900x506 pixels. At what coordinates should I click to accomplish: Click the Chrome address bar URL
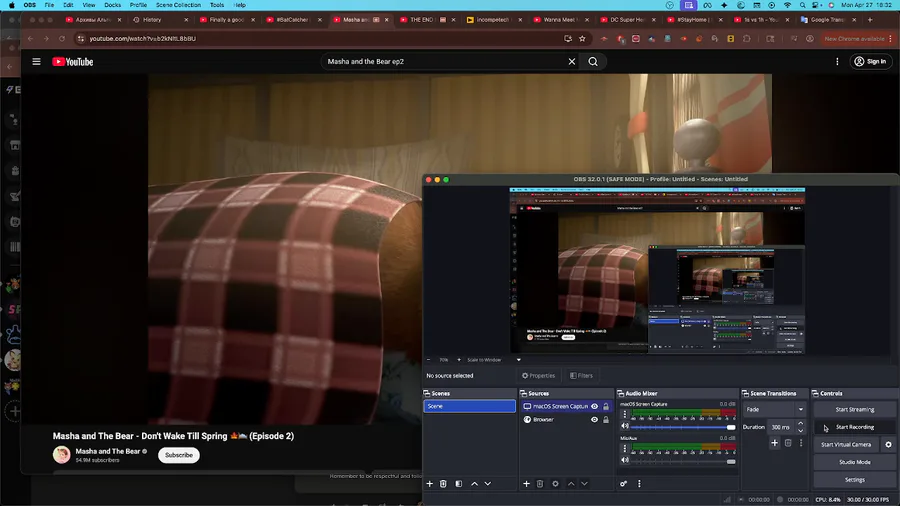[x=142, y=38]
